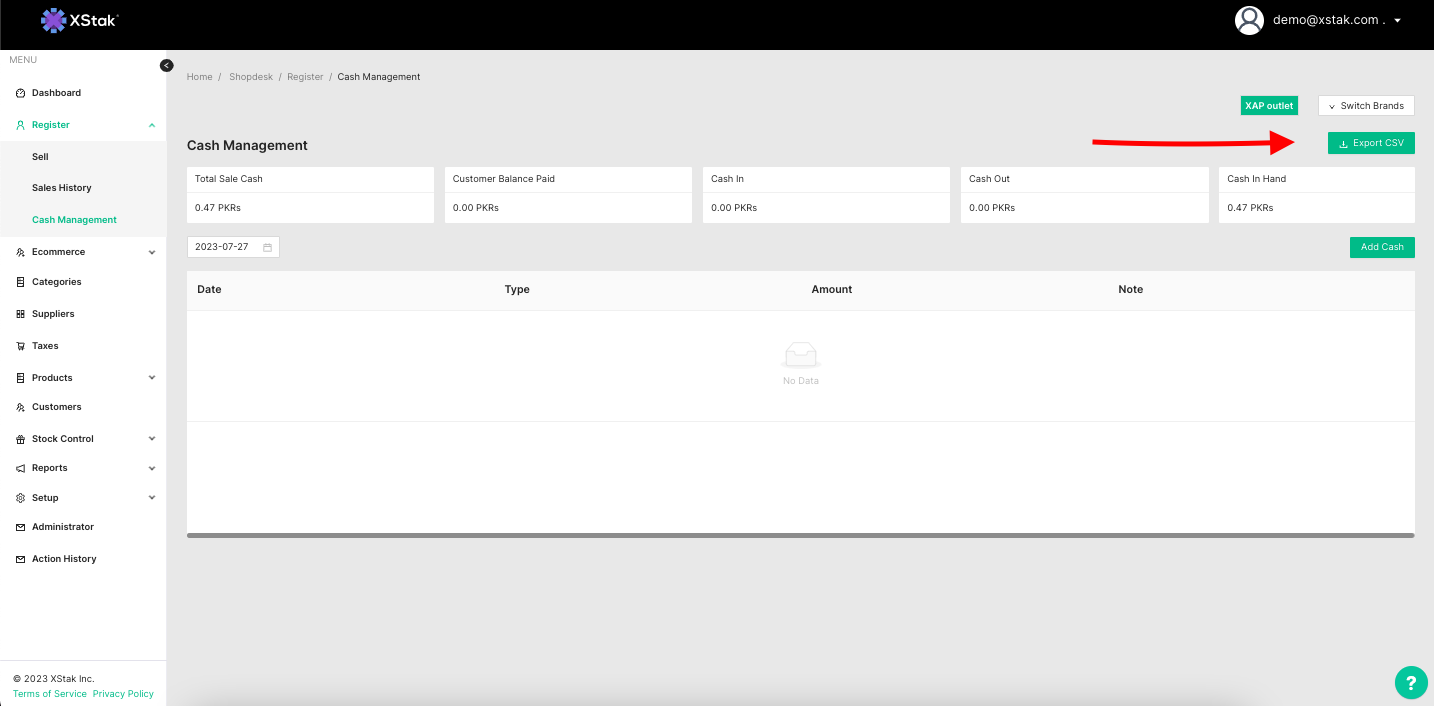This screenshot has height=706, width=1434.
Task: Open the Switch Brands dropdown
Action: [1366, 106]
